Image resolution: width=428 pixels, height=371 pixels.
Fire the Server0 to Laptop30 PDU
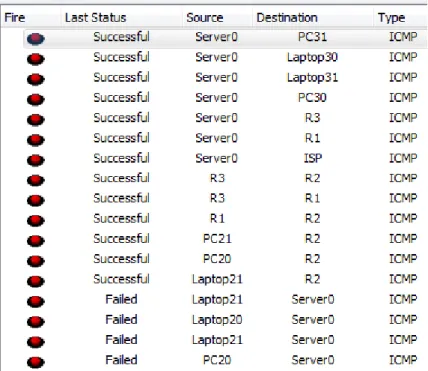(36, 59)
